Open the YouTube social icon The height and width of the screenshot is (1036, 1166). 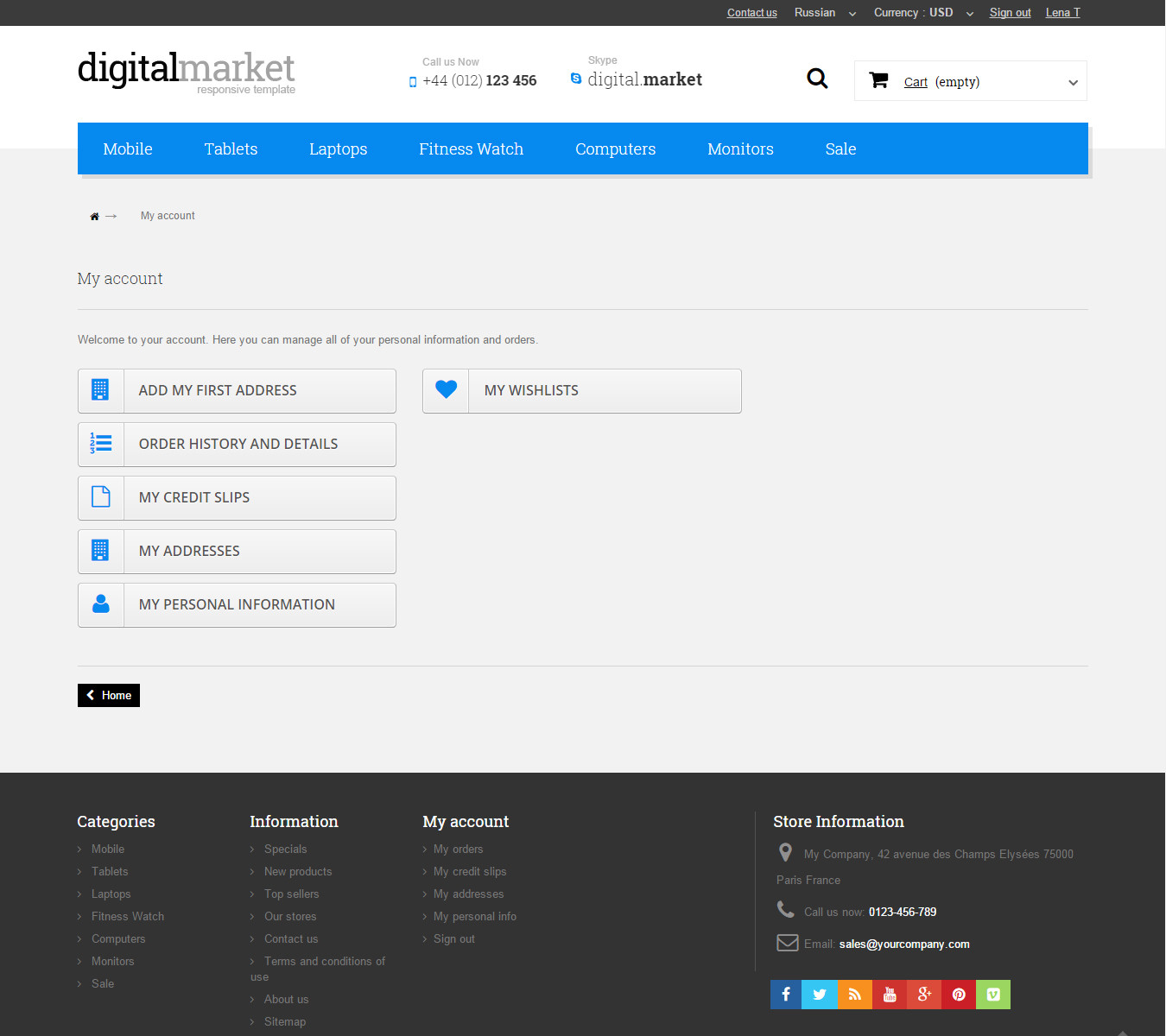coord(890,995)
